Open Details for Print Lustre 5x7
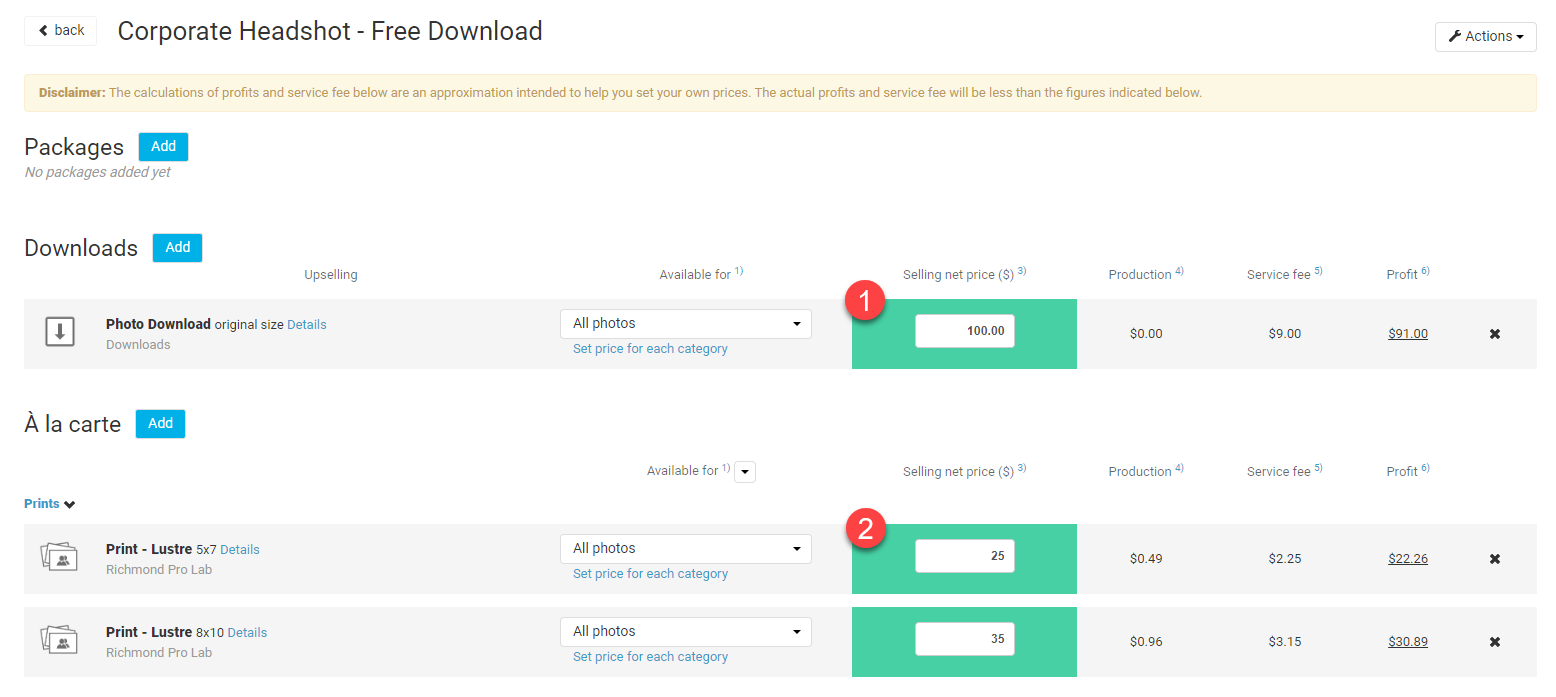 tap(240, 550)
